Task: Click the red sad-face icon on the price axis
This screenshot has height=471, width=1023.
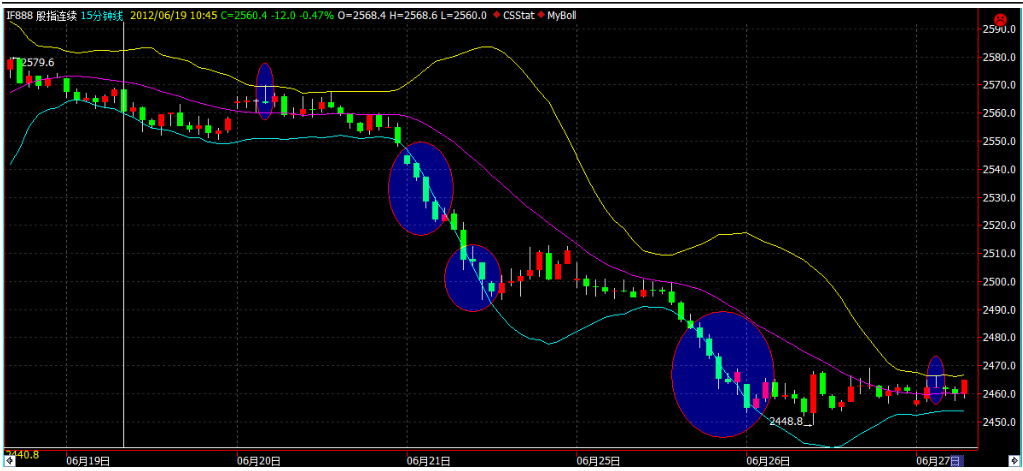Action: click(999, 19)
